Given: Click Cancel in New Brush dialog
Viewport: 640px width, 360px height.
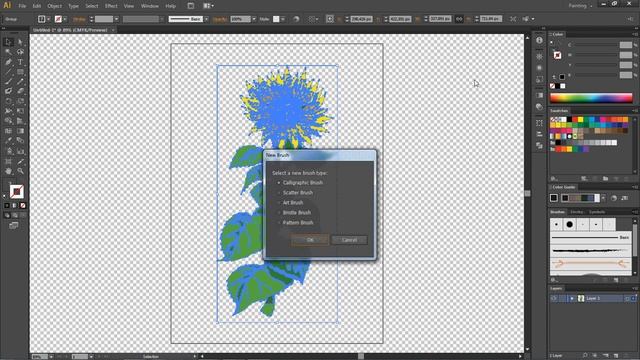Looking at the screenshot, I should pyautogui.click(x=349, y=240).
